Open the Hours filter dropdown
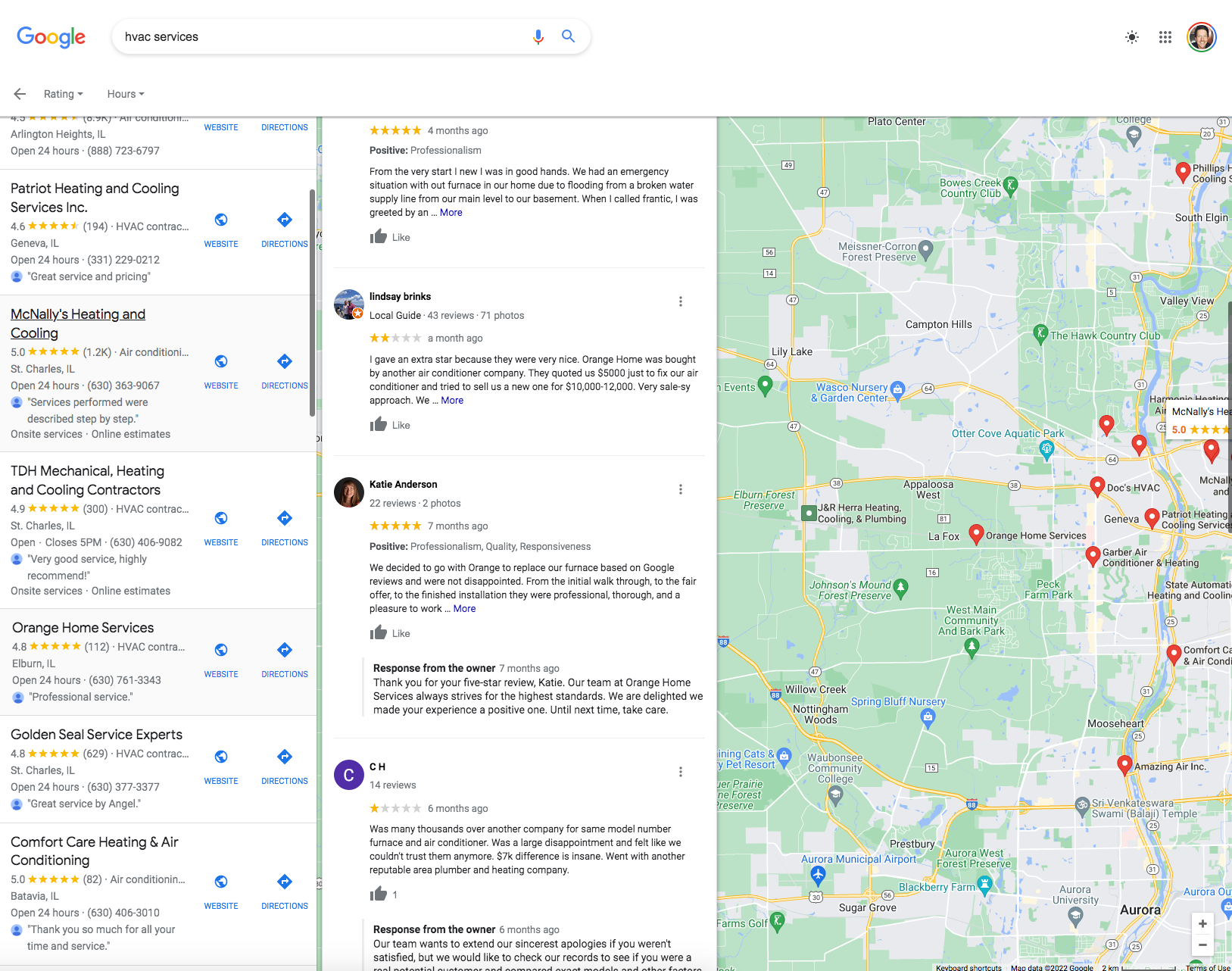The width and height of the screenshot is (1232, 971). click(126, 94)
